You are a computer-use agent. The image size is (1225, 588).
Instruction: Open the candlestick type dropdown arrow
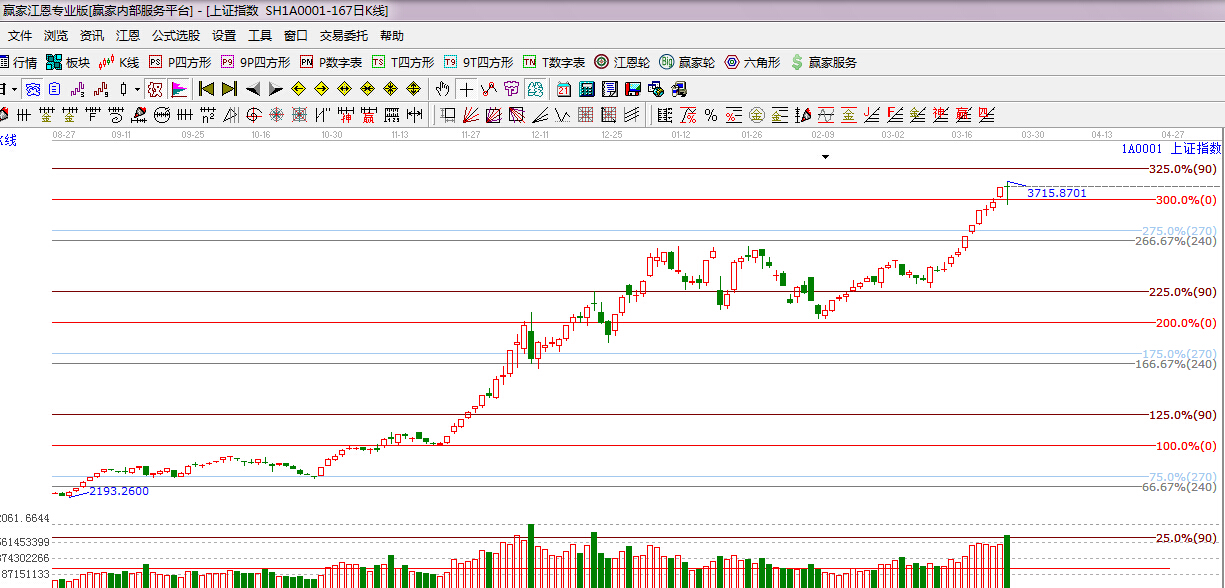(137, 89)
